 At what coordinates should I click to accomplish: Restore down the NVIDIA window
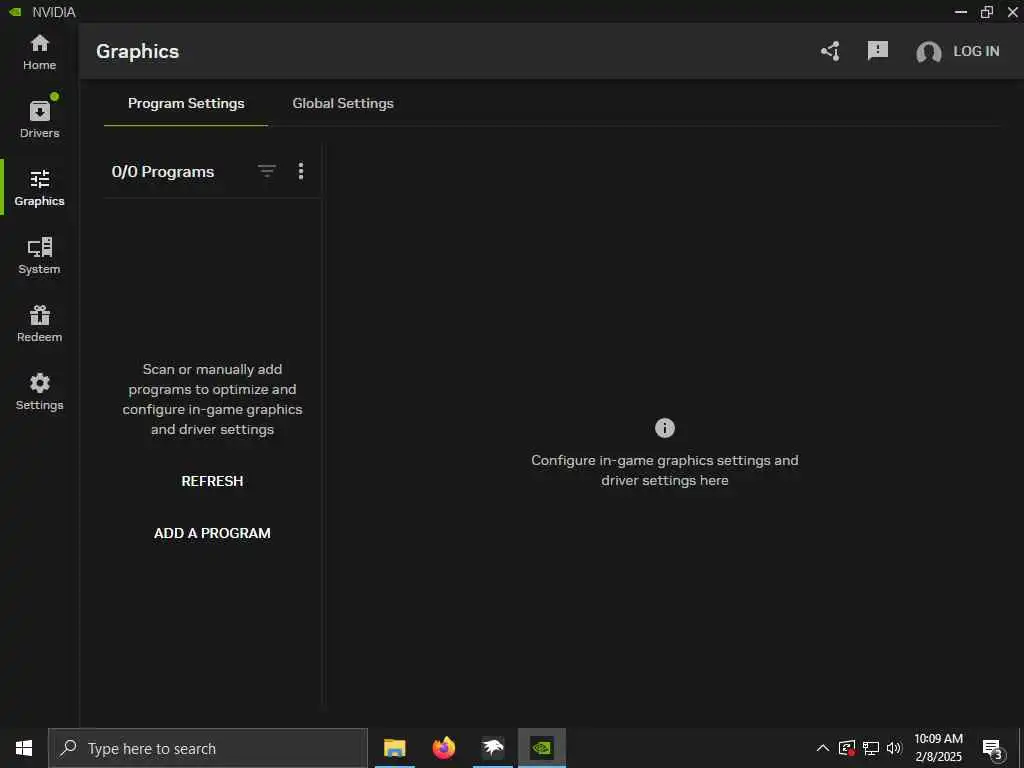point(987,12)
